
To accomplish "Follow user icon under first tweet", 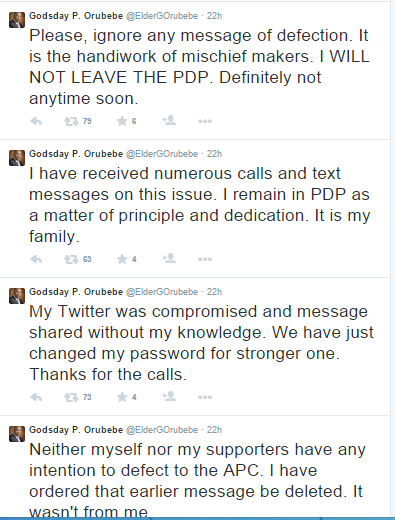I will tap(169, 120).
